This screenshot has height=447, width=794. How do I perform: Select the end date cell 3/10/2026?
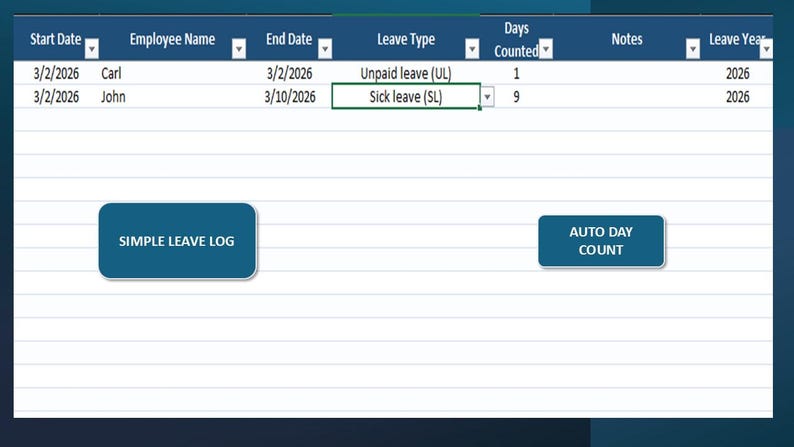(x=289, y=96)
